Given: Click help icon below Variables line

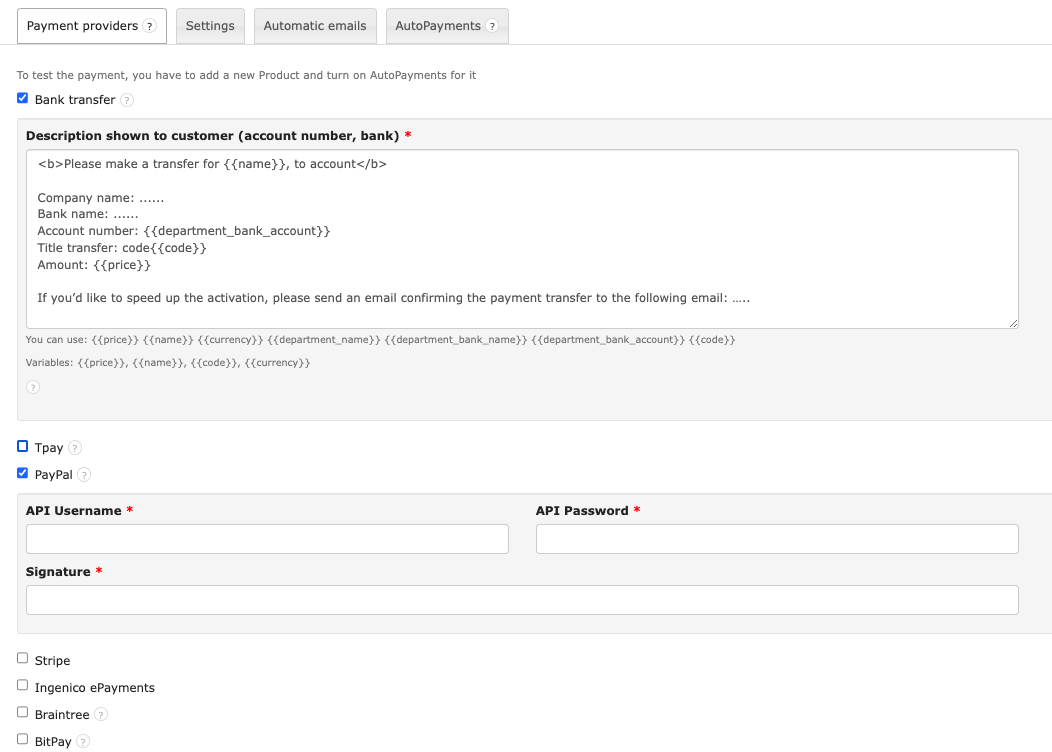Looking at the screenshot, I should point(33,387).
